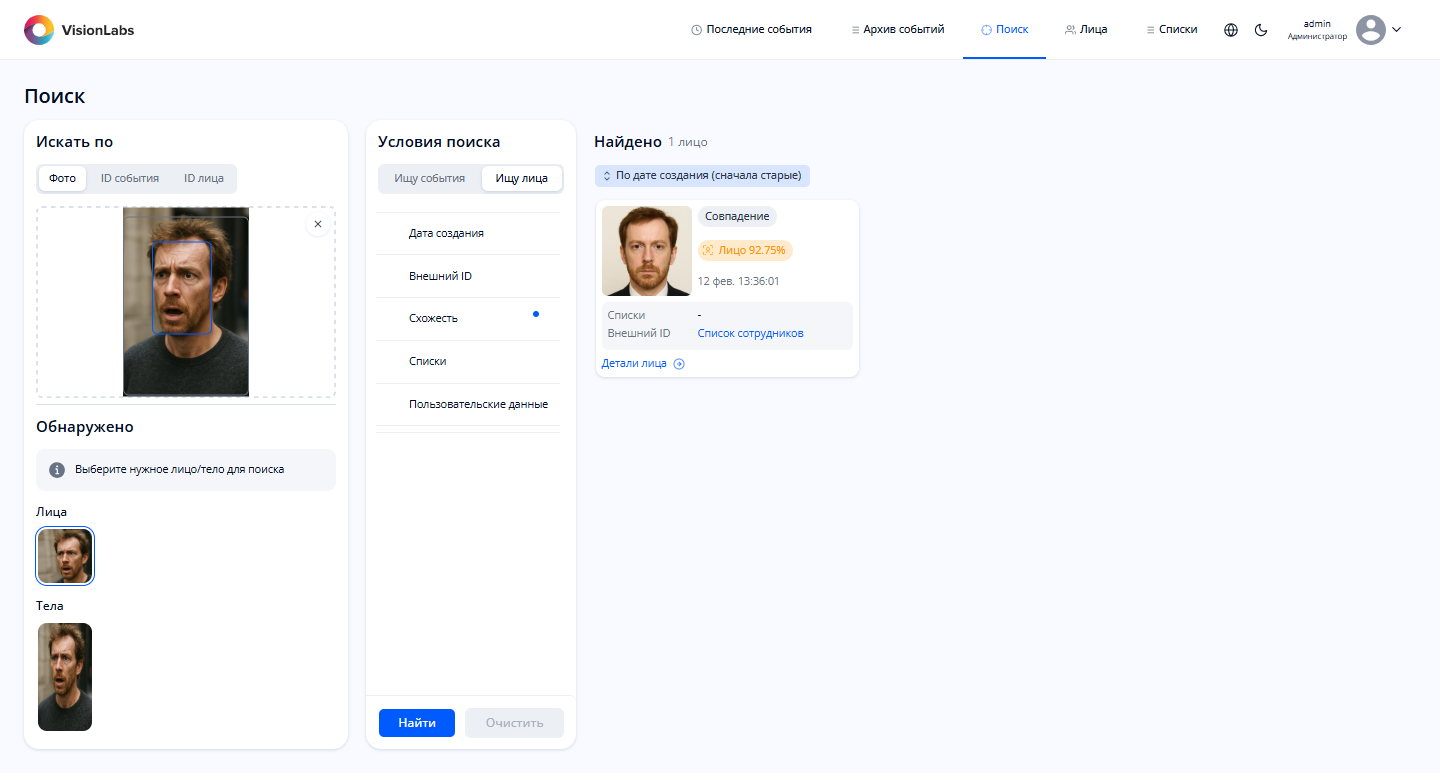Switch search source to ID события

point(130,178)
